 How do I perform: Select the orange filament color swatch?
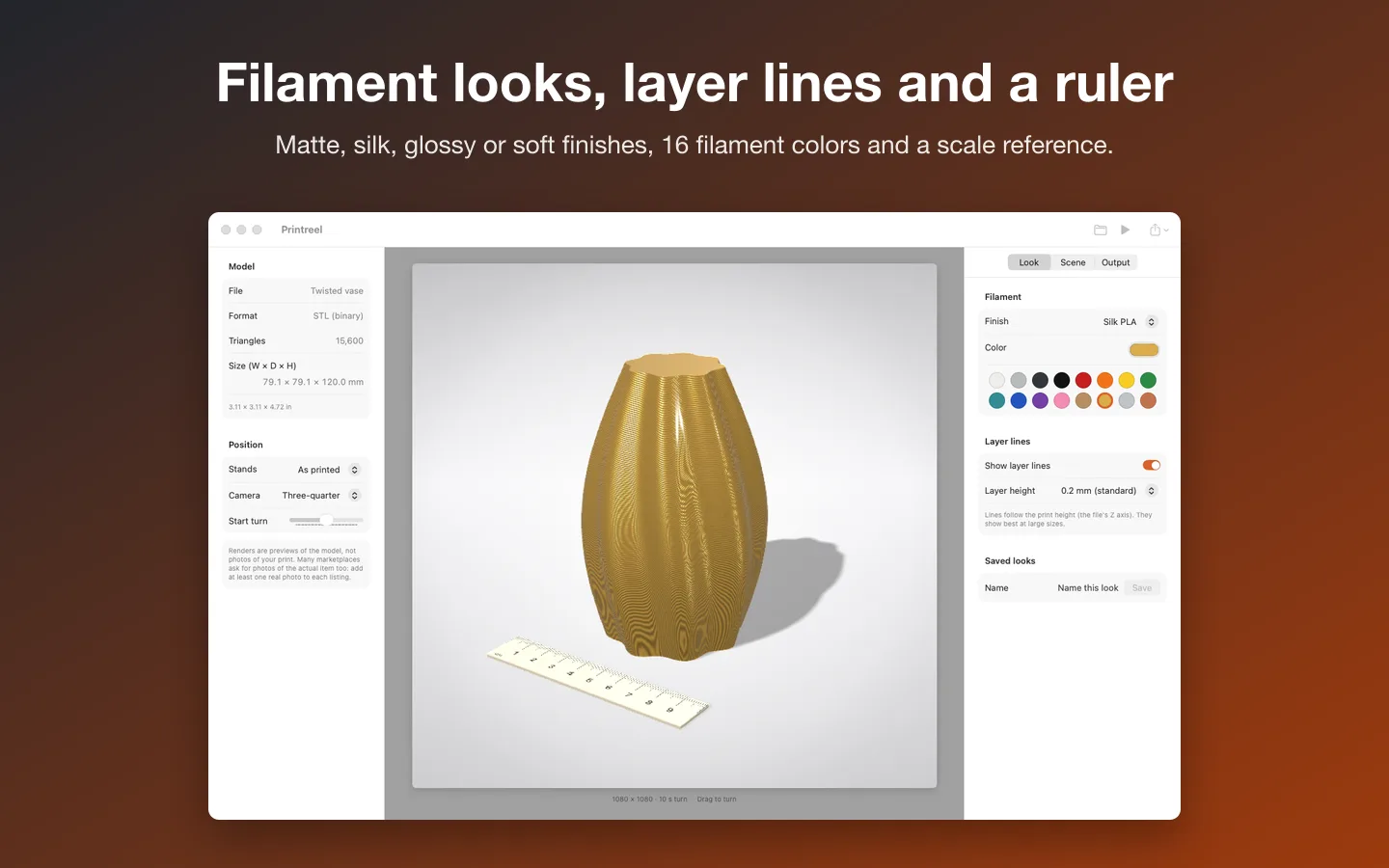click(x=1105, y=380)
